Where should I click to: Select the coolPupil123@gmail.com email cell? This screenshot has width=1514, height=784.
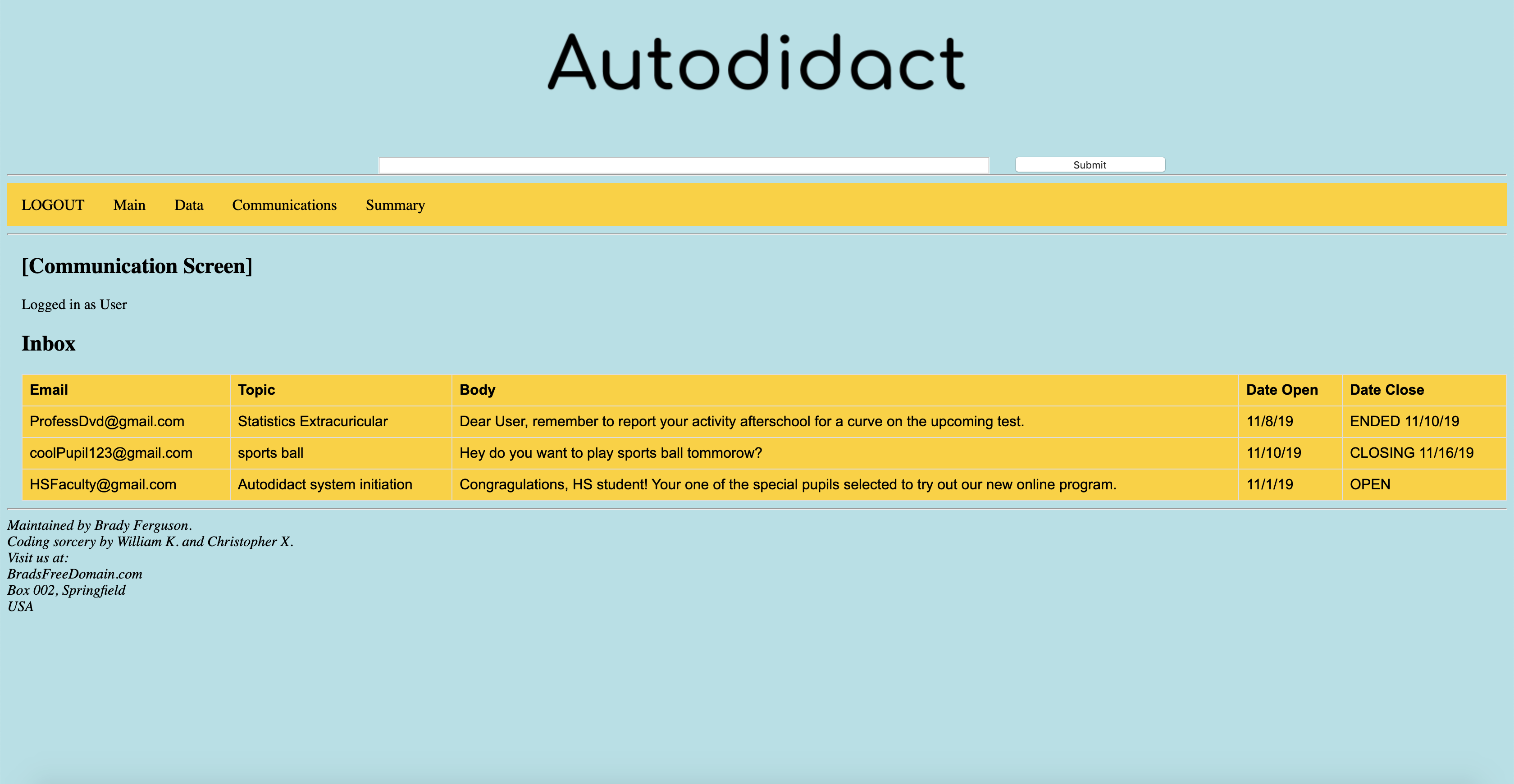pos(111,453)
